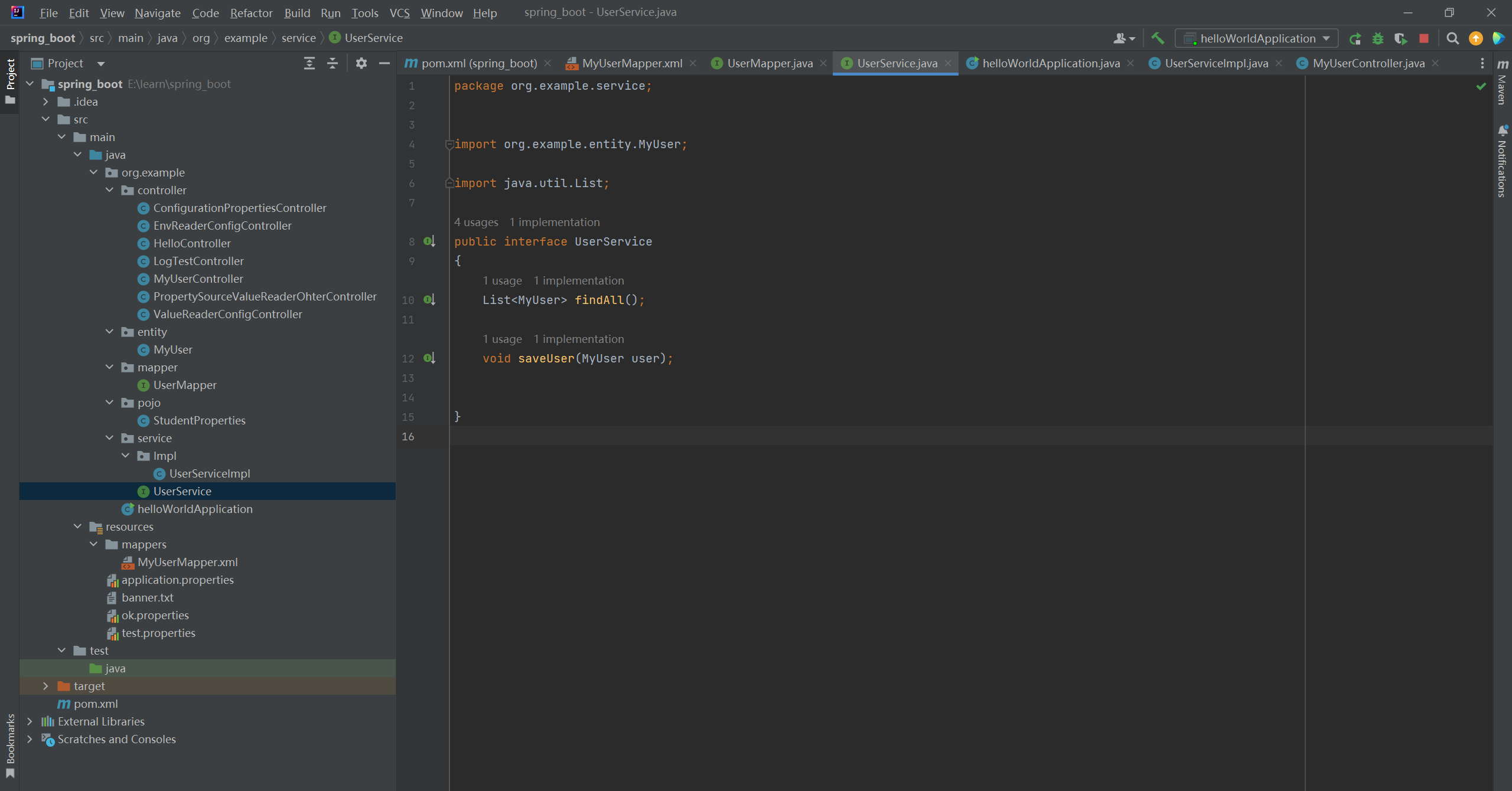Click the Build project hammer icon
The width and height of the screenshot is (1512, 791).
[1158, 38]
